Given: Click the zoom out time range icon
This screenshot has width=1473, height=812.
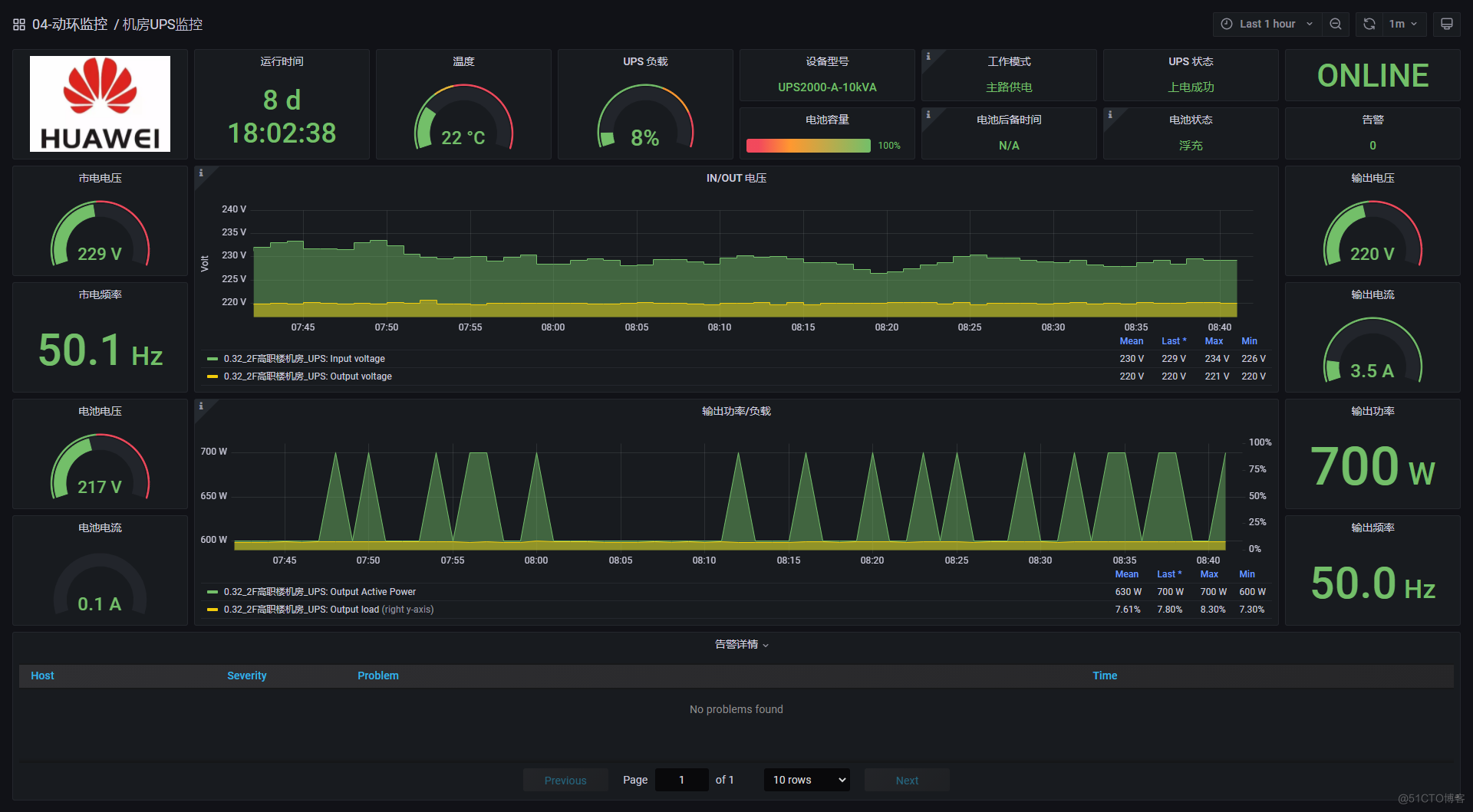Looking at the screenshot, I should 1336,24.
